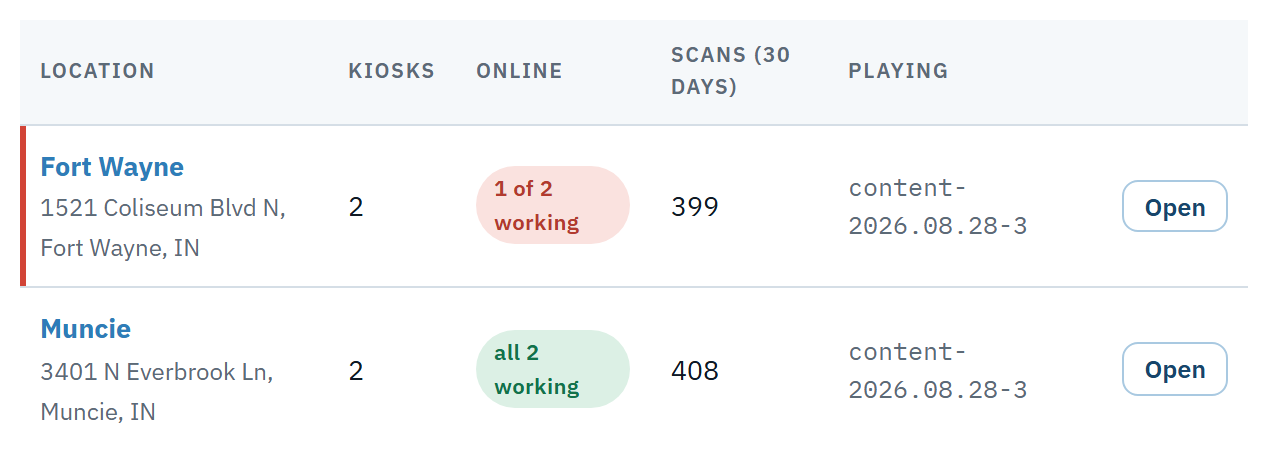Click the Fort Wayne address text
This screenshot has width=1268, height=470.
pyautogui.click(x=163, y=228)
